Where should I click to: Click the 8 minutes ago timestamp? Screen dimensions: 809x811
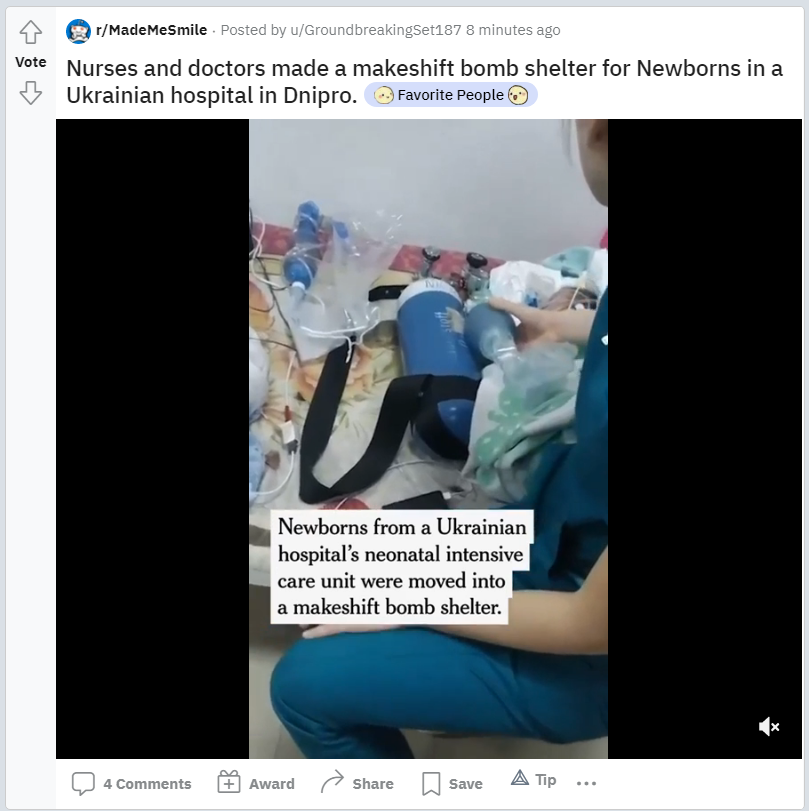click(x=513, y=30)
